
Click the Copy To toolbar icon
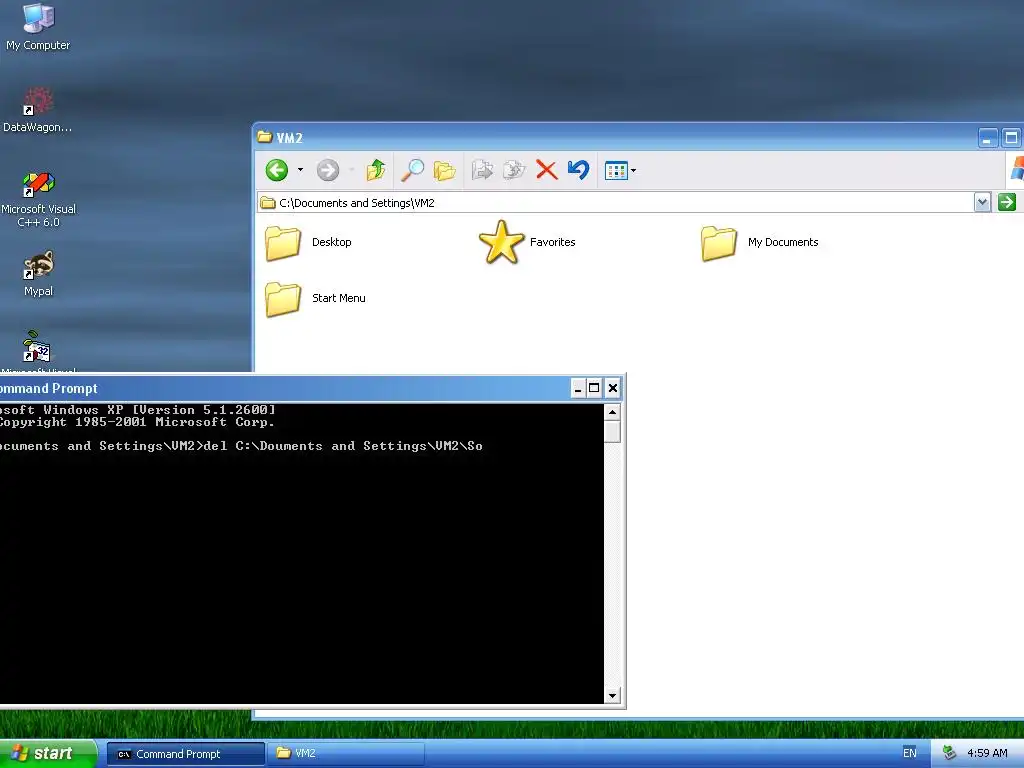pos(514,170)
